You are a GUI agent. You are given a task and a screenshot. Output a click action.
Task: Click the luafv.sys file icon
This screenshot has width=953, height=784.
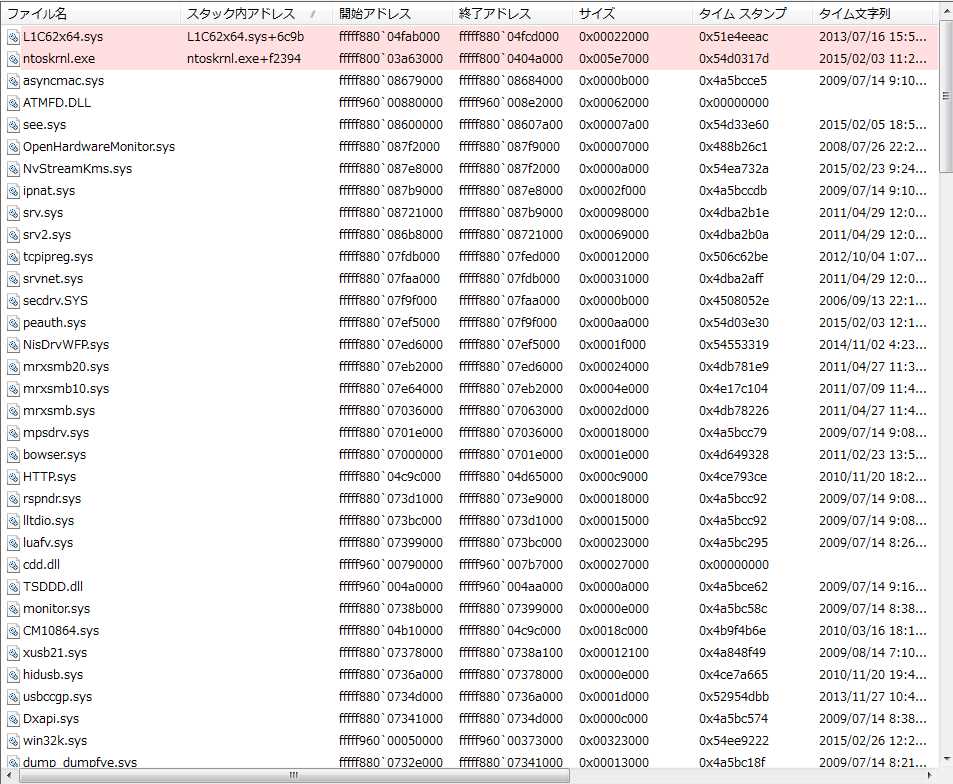[13, 543]
